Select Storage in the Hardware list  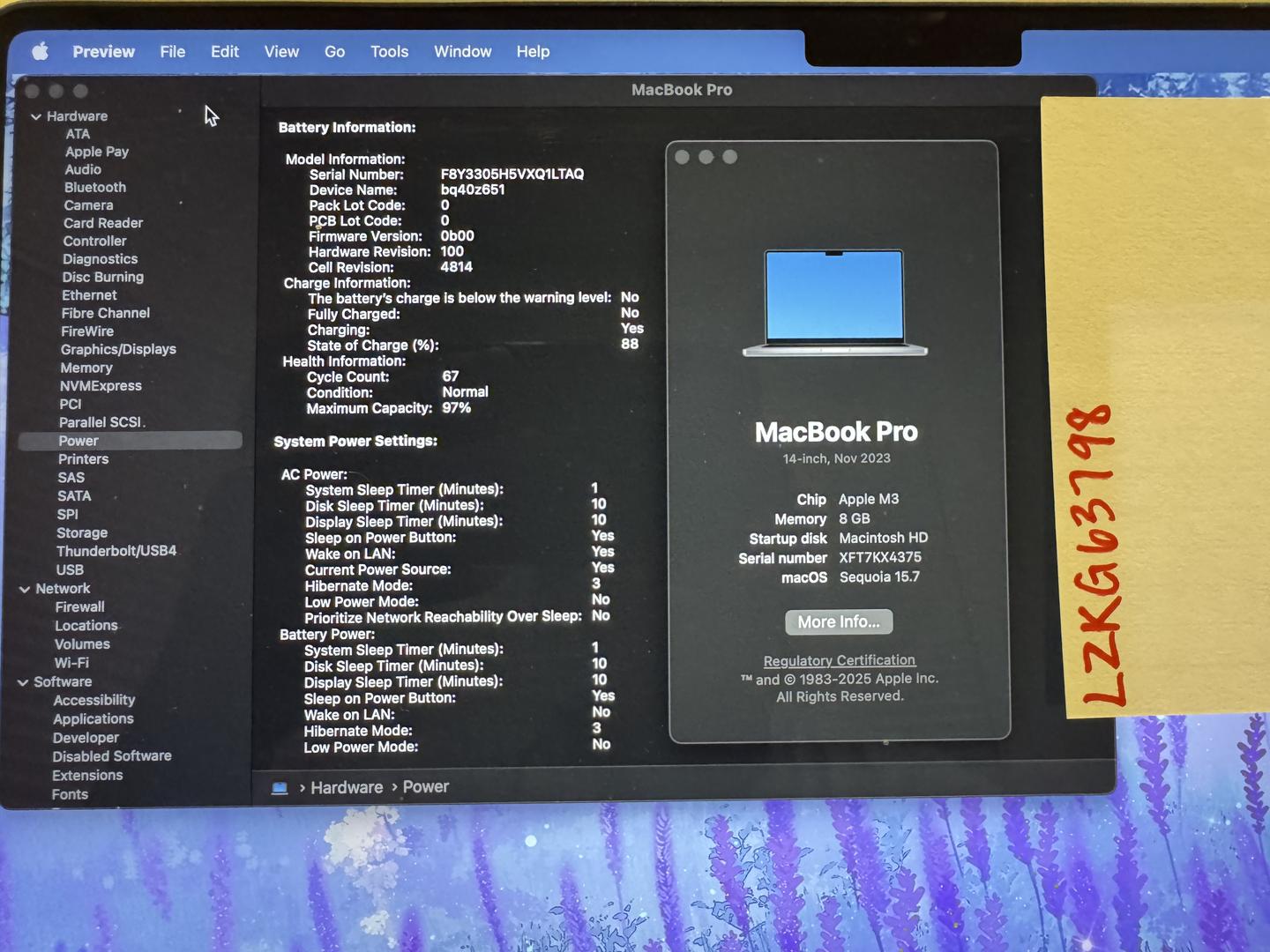(82, 533)
